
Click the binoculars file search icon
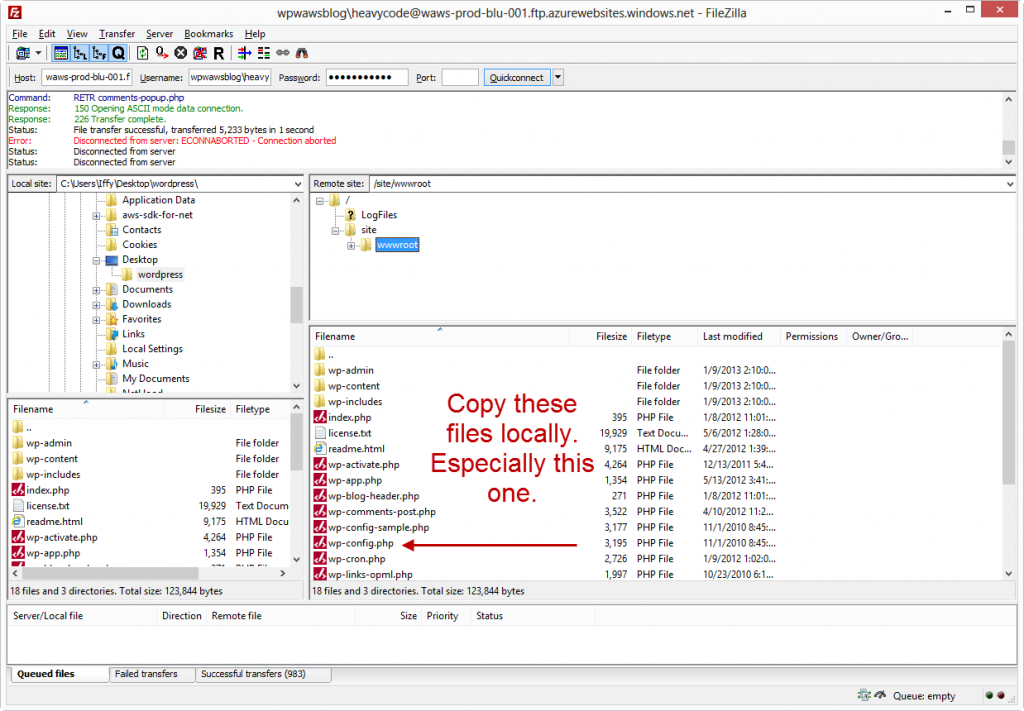[301, 53]
